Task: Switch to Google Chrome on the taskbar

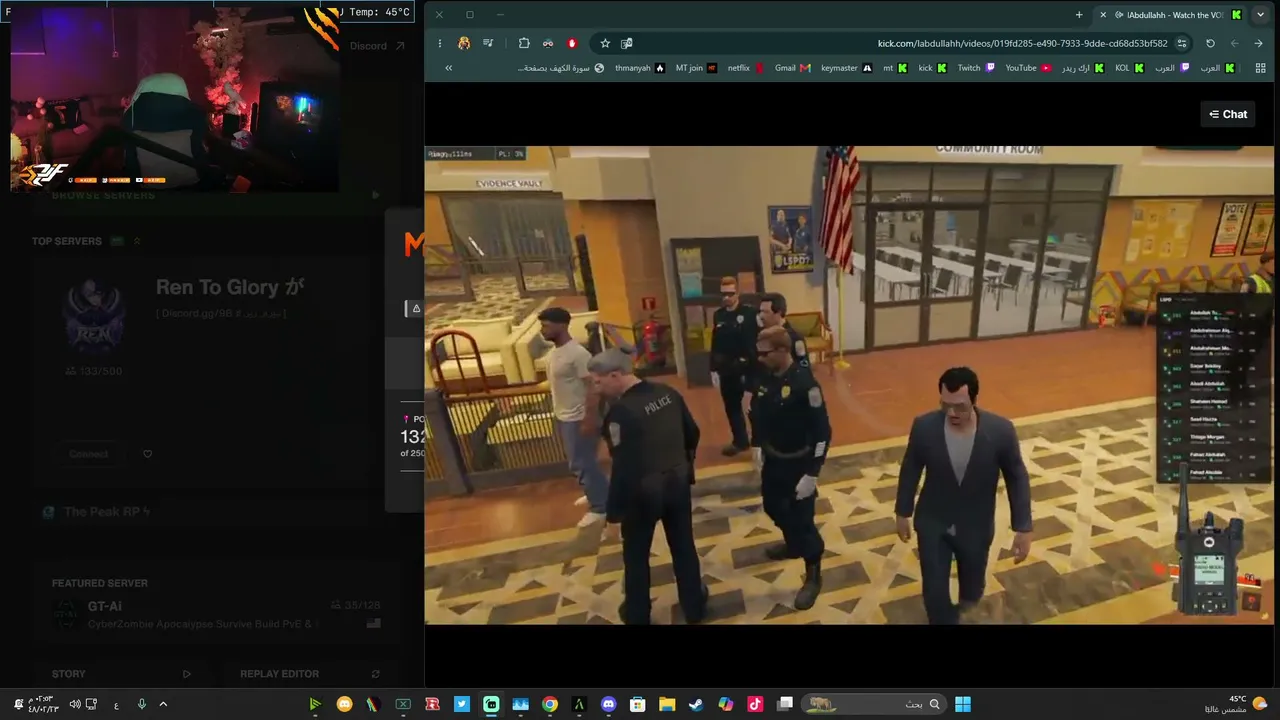Action: (x=550, y=704)
